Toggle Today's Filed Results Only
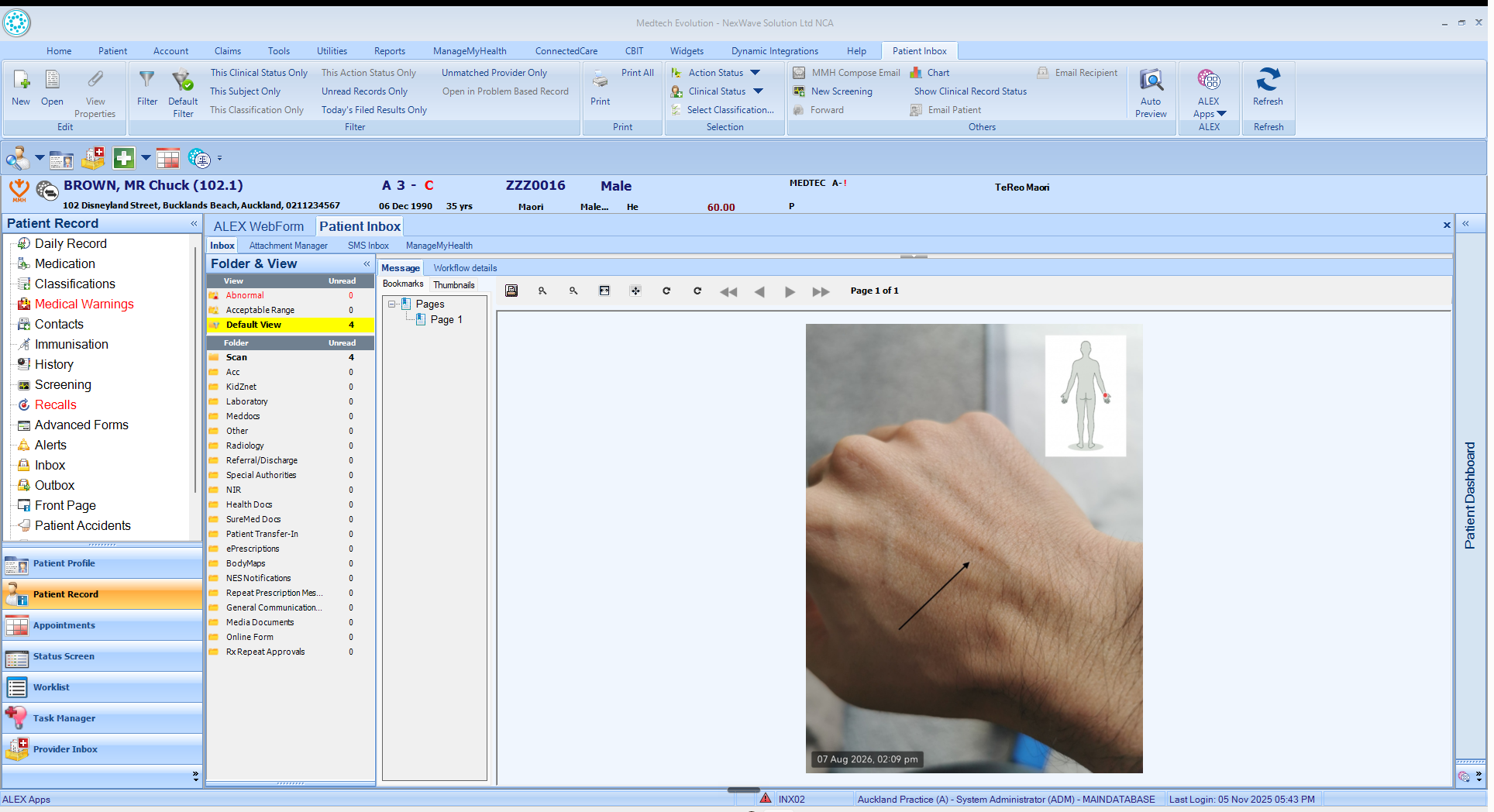This screenshot has height=812, width=1494. [374, 110]
